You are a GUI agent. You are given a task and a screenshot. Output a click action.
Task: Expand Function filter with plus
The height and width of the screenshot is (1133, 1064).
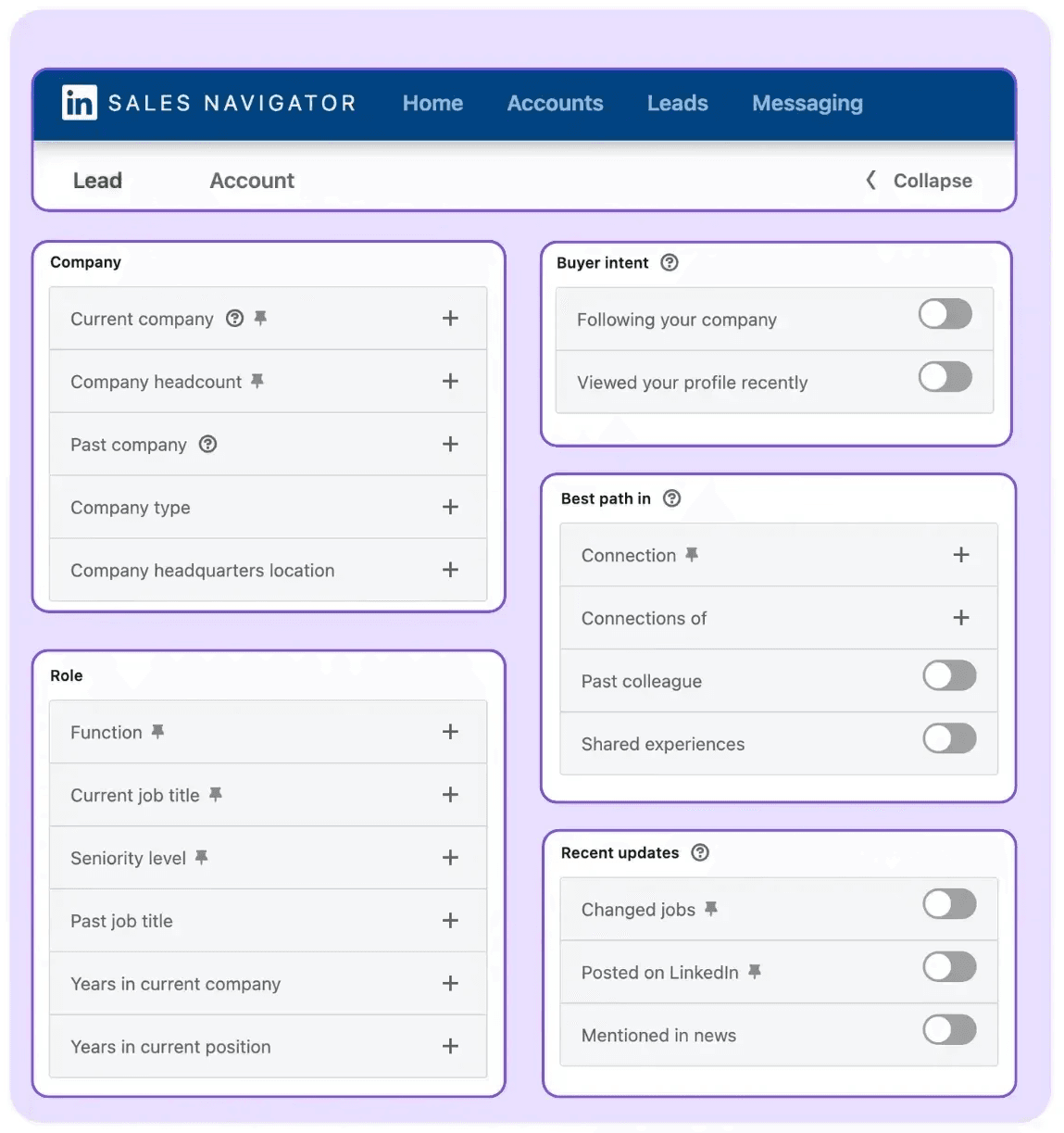coord(450,732)
